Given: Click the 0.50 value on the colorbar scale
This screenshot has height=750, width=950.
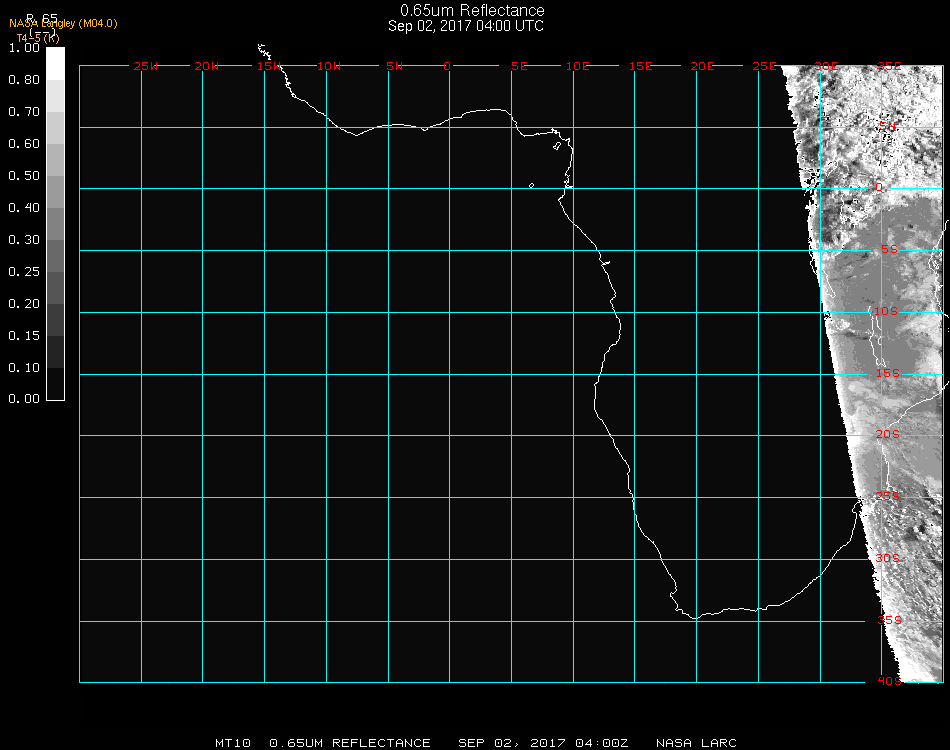Looking at the screenshot, I should point(23,176).
